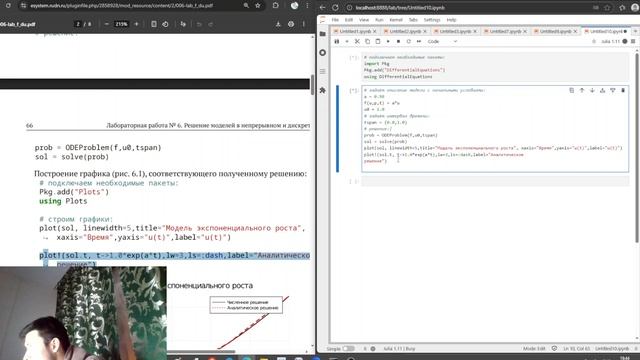Insert a new cell with the plus icon
The image size is (640, 360).
347,42
